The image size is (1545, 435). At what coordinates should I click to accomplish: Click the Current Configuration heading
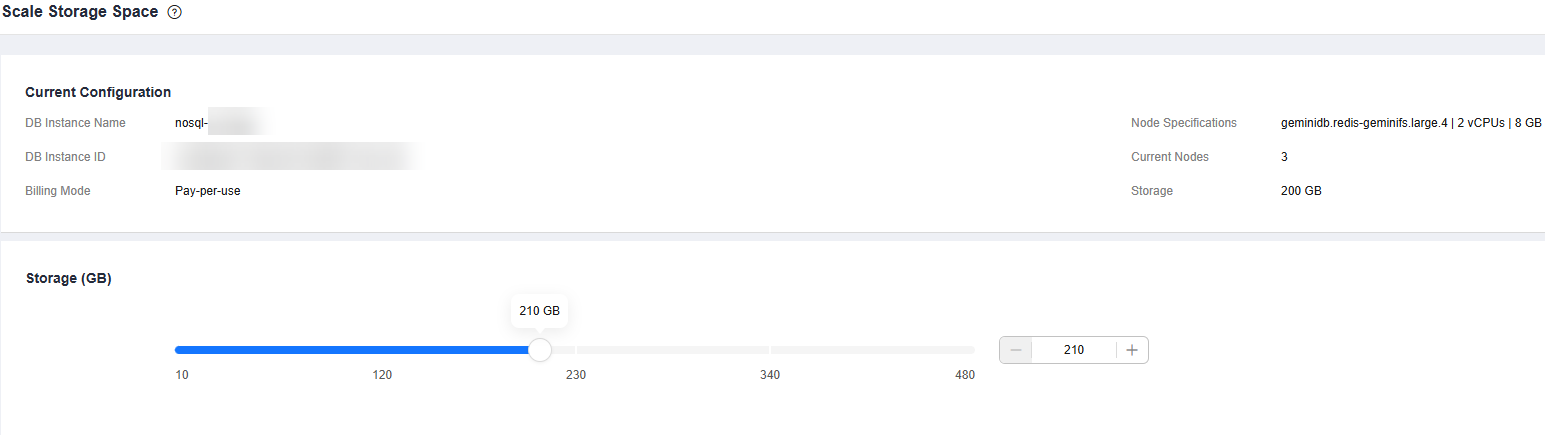98,92
